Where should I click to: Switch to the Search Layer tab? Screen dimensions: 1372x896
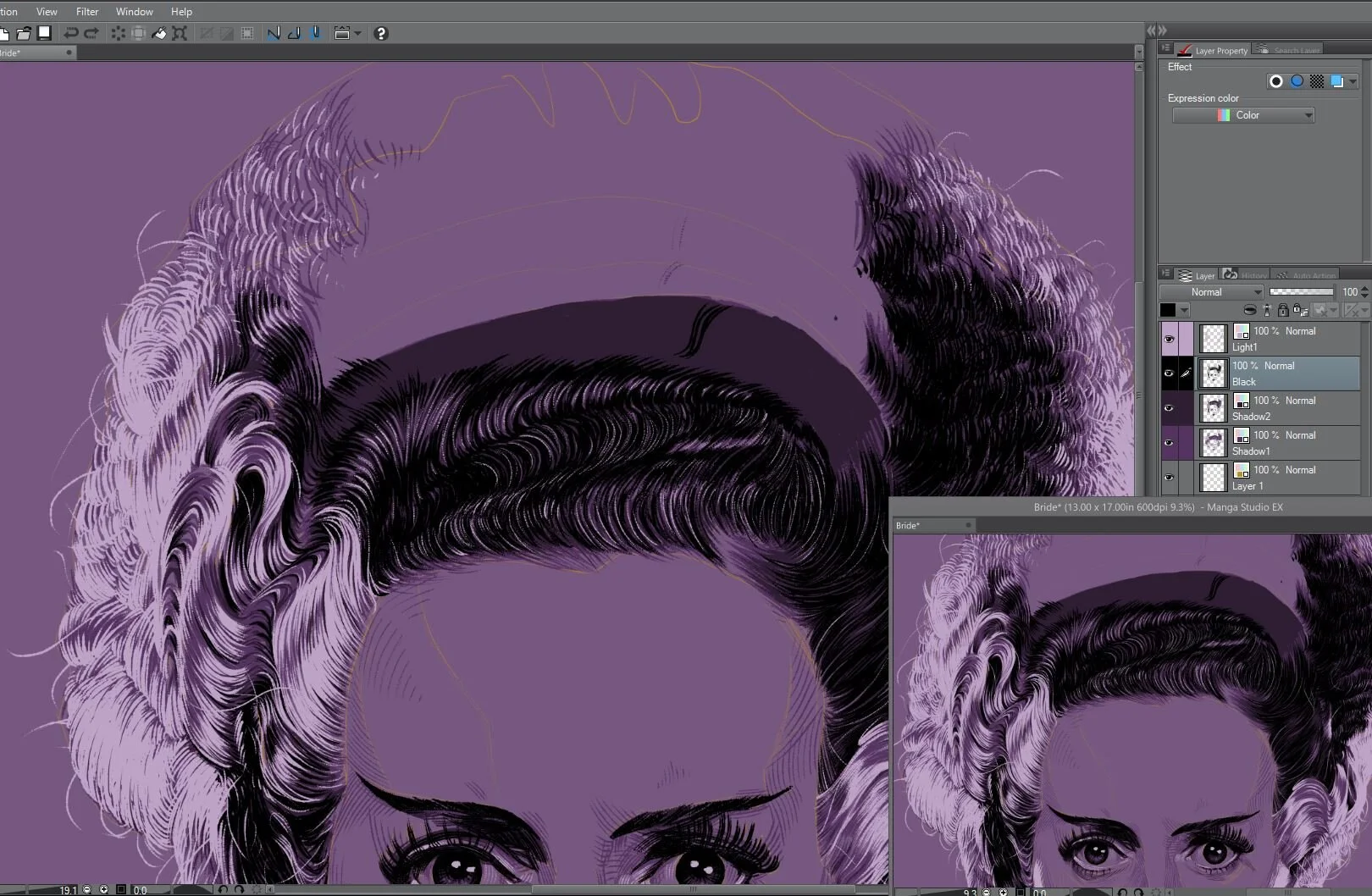point(1287,50)
